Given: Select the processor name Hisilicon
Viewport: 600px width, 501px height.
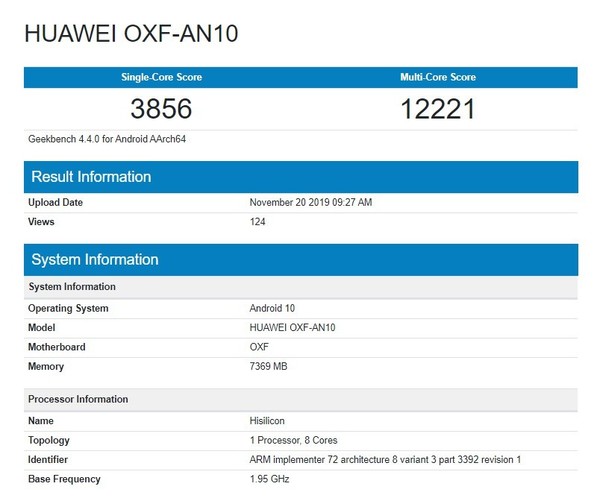Looking at the screenshot, I should 267,421.
